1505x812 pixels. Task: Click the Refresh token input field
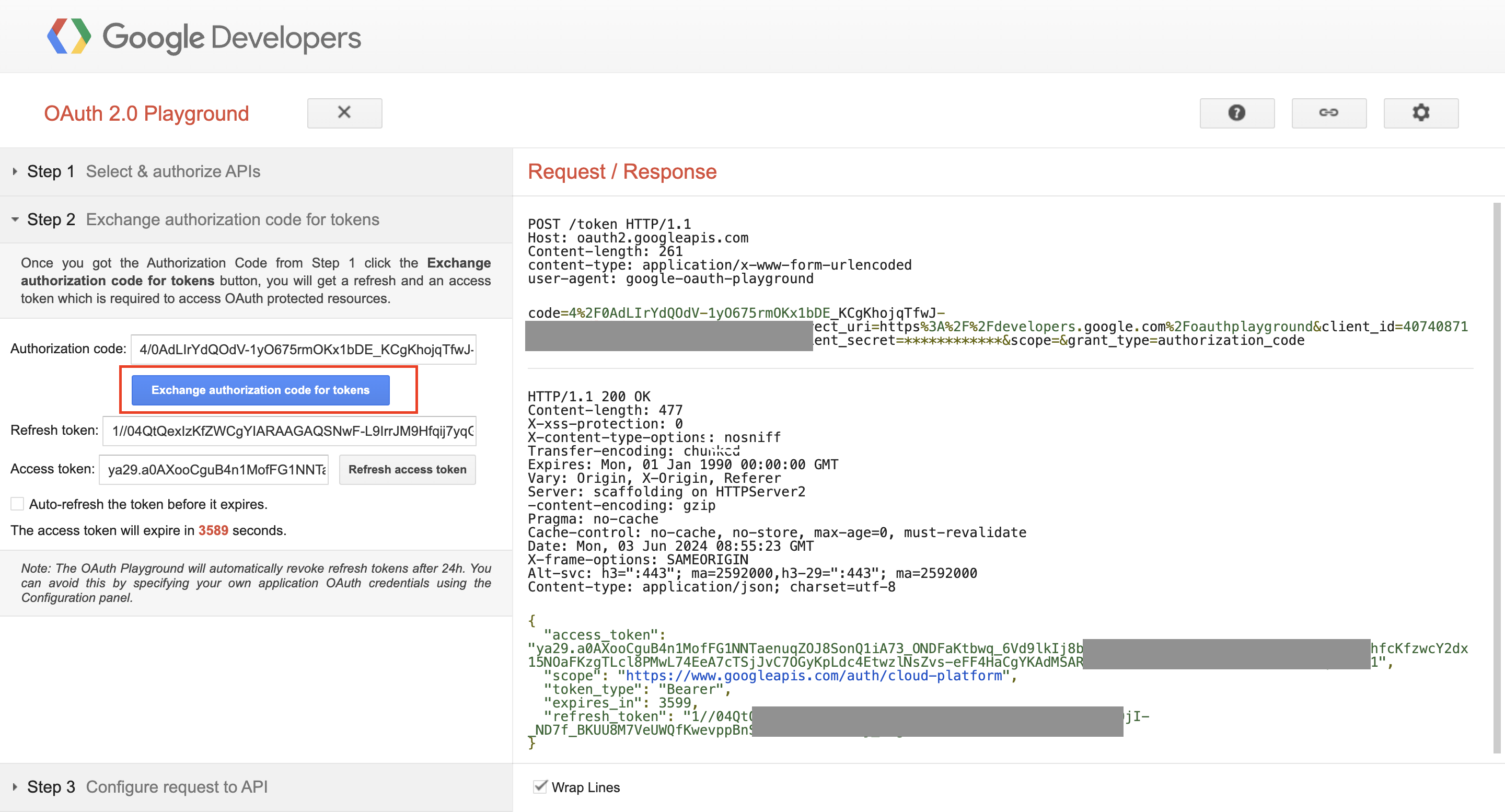[x=290, y=431]
